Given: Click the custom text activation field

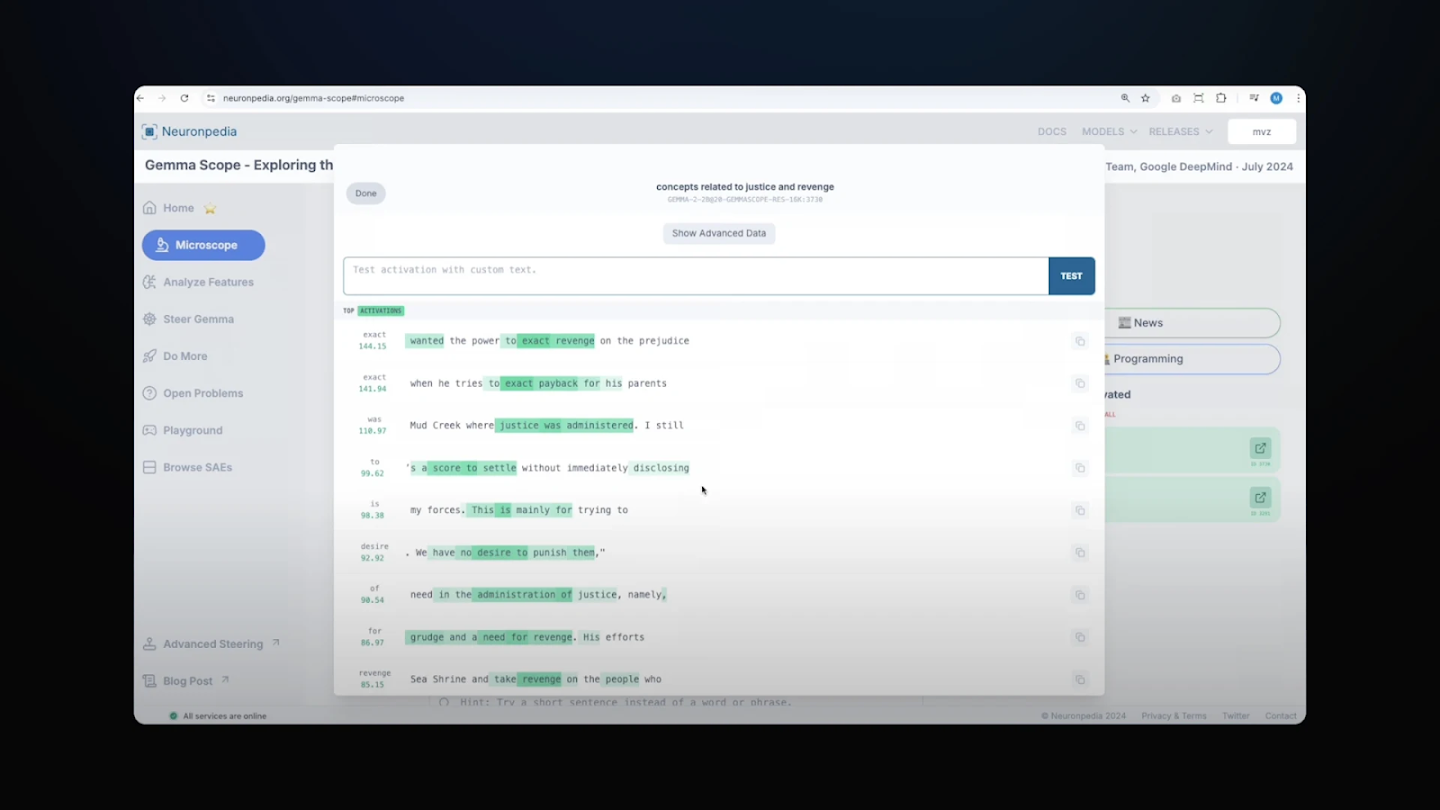Looking at the screenshot, I should [x=695, y=276].
